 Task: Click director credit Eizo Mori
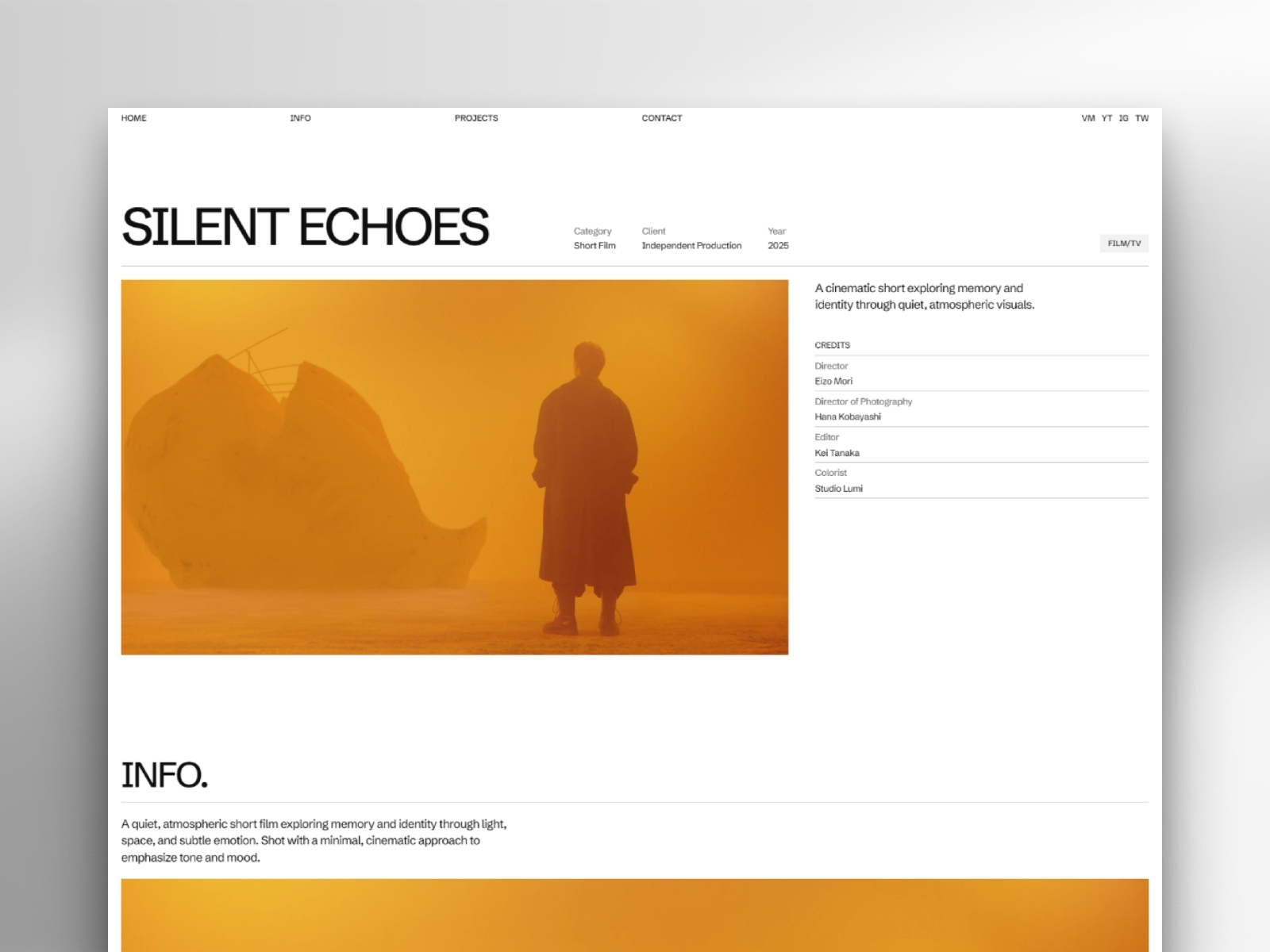click(x=834, y=381)
